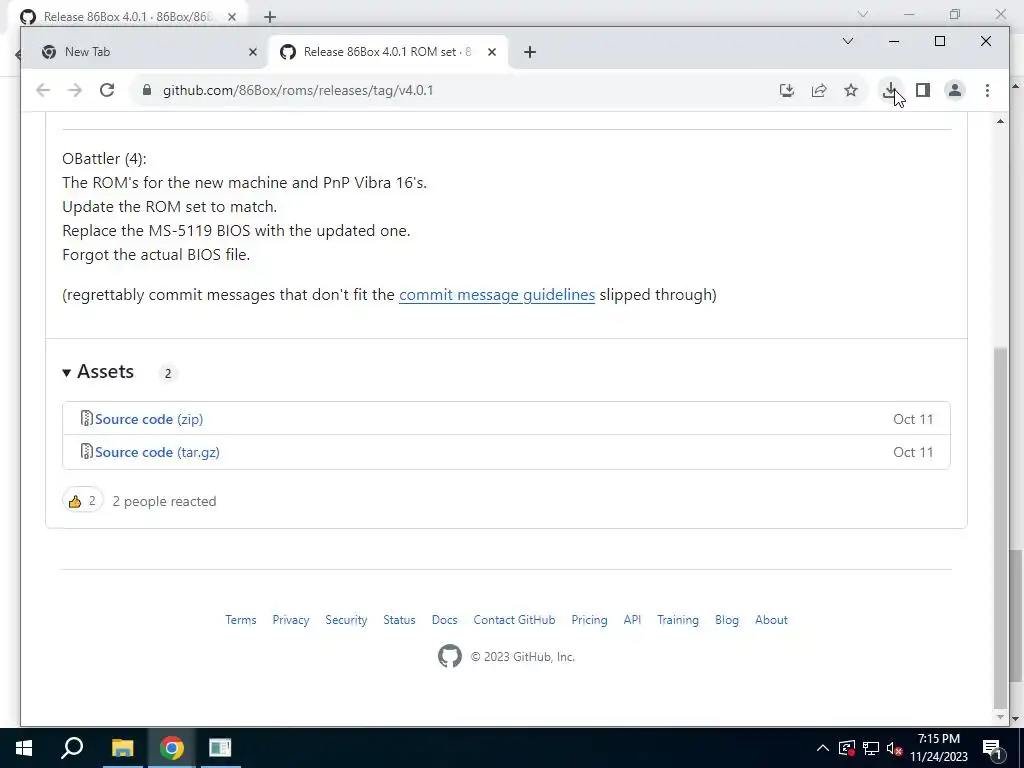View site info via the padlock icon

(147, 90)
